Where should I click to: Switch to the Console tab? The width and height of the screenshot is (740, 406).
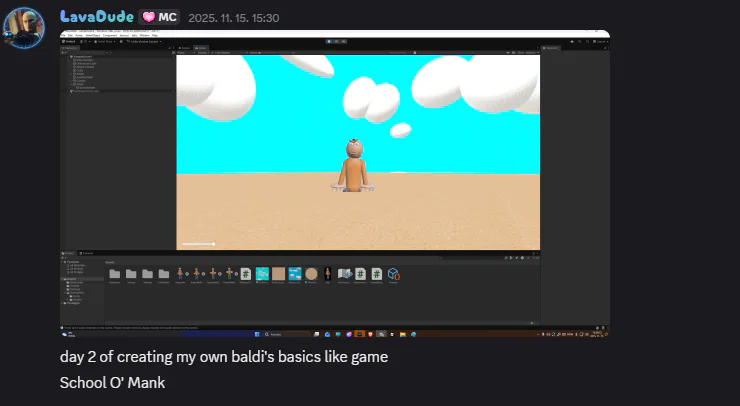click(x=87, y=254)
